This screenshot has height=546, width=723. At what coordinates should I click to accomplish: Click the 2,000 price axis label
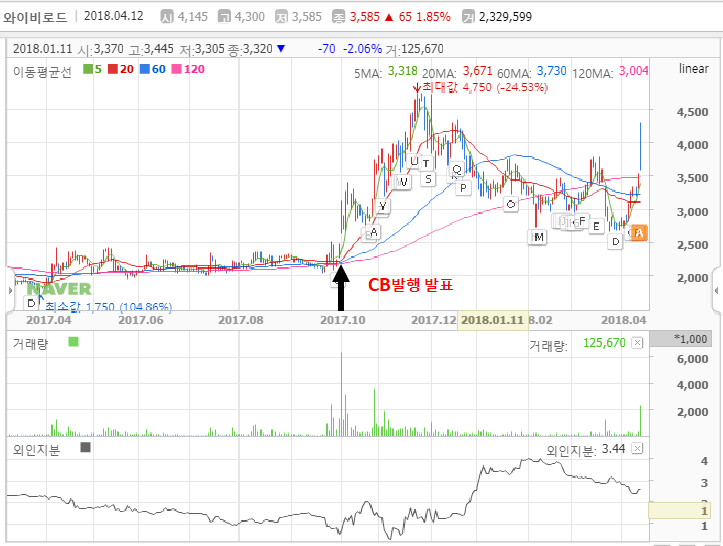pos(692,278)
